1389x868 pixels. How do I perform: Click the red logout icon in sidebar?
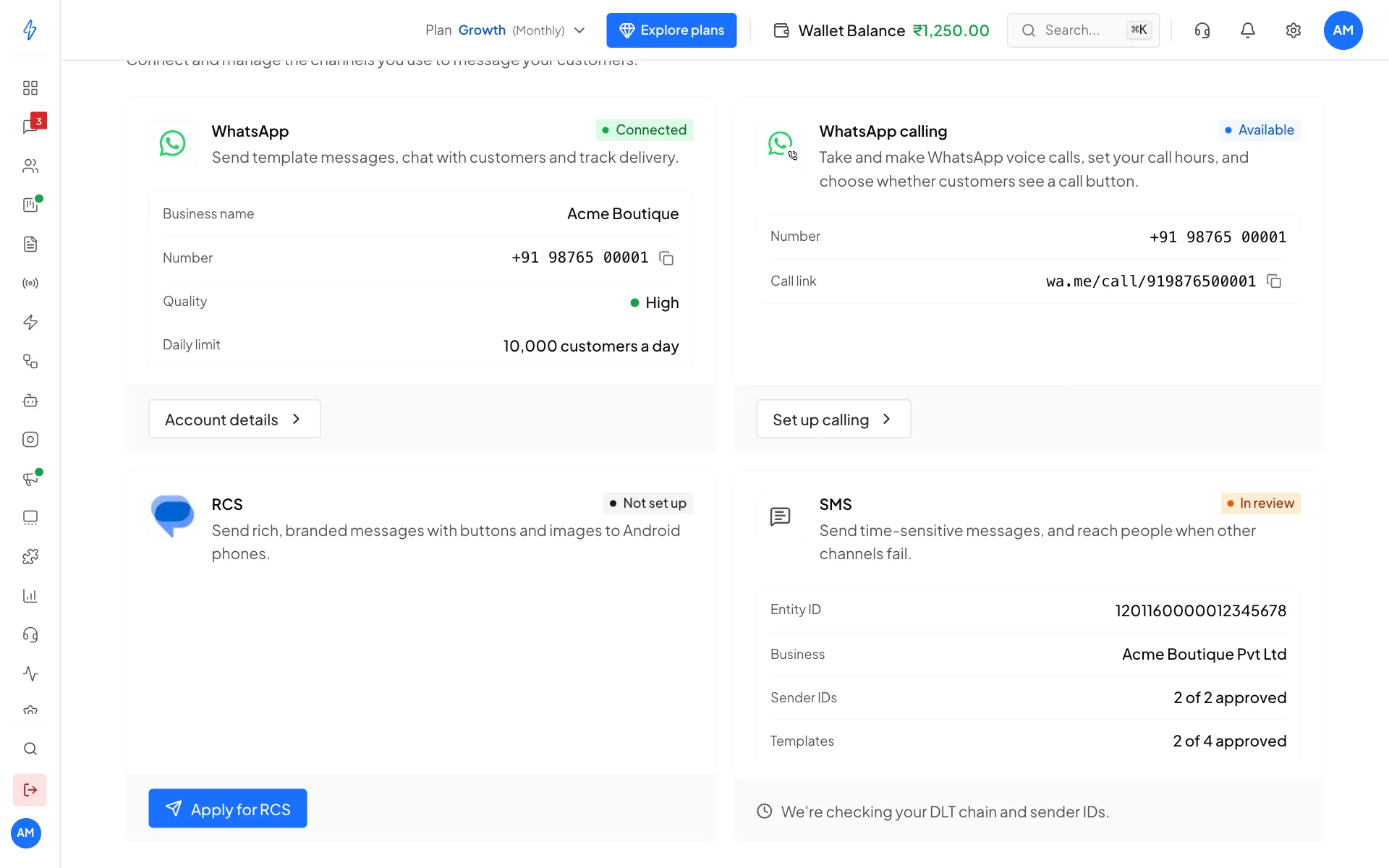[30, 790]
